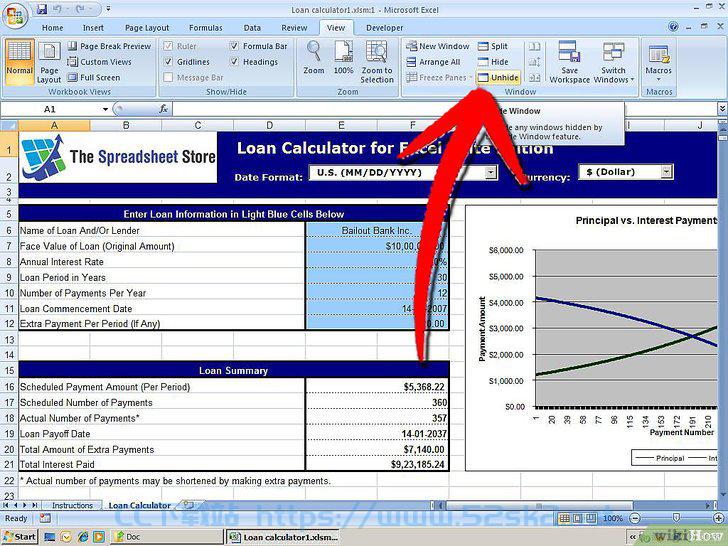Screen dimensions: 728x546
Task: Hide the current window
Action: 493,62
